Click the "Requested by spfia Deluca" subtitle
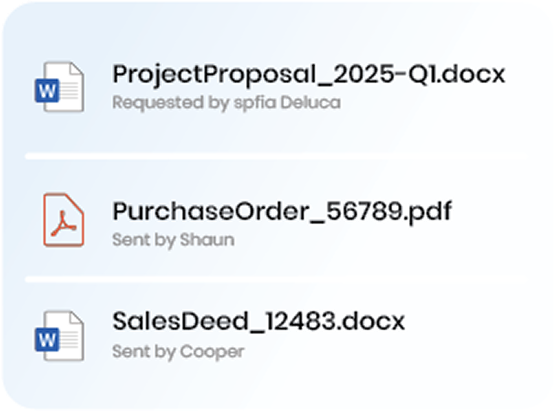 [x=227, y=103]
